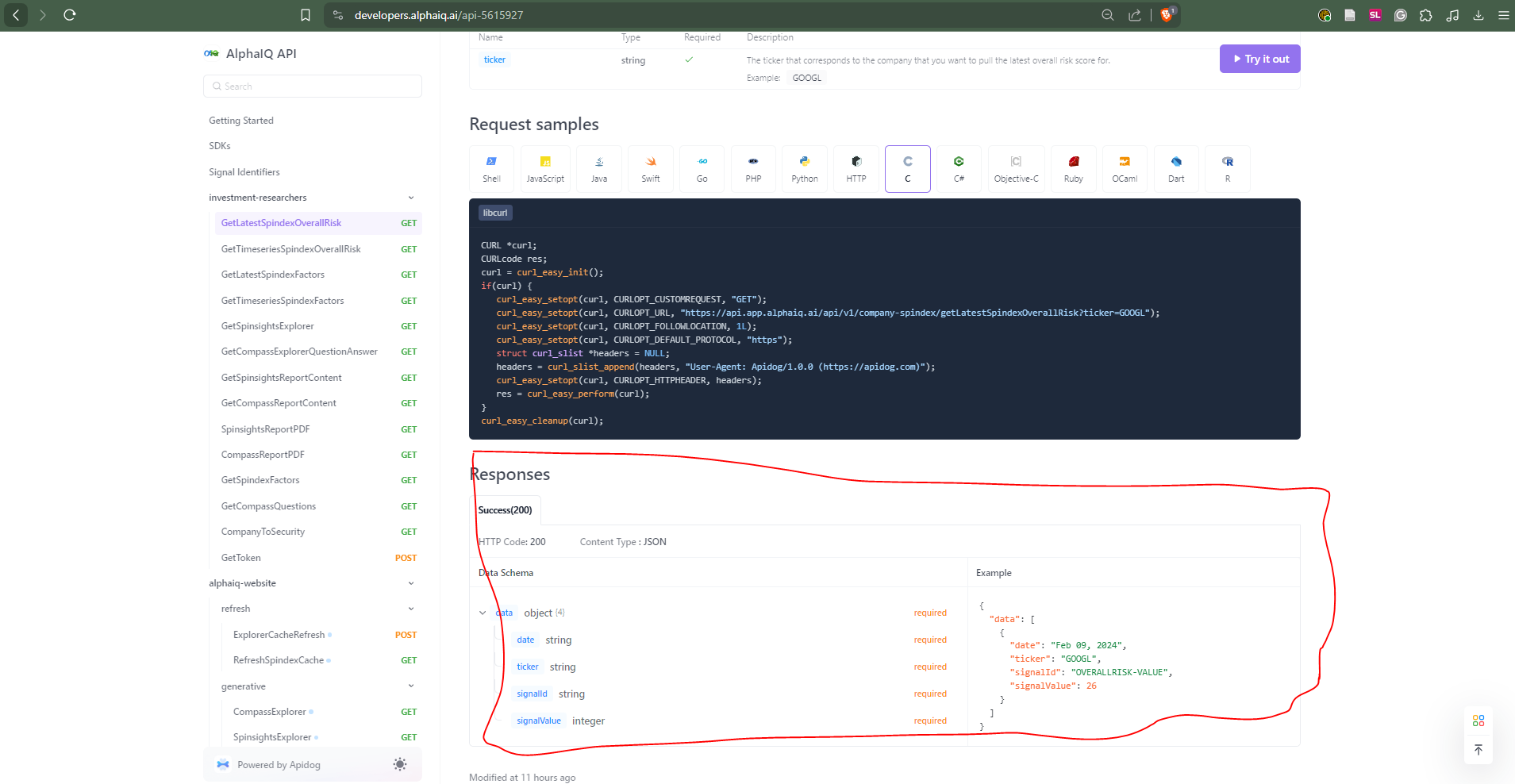Collapse the data object schema row
This screenshot has width=1515, height=784.
coord(483,613)
